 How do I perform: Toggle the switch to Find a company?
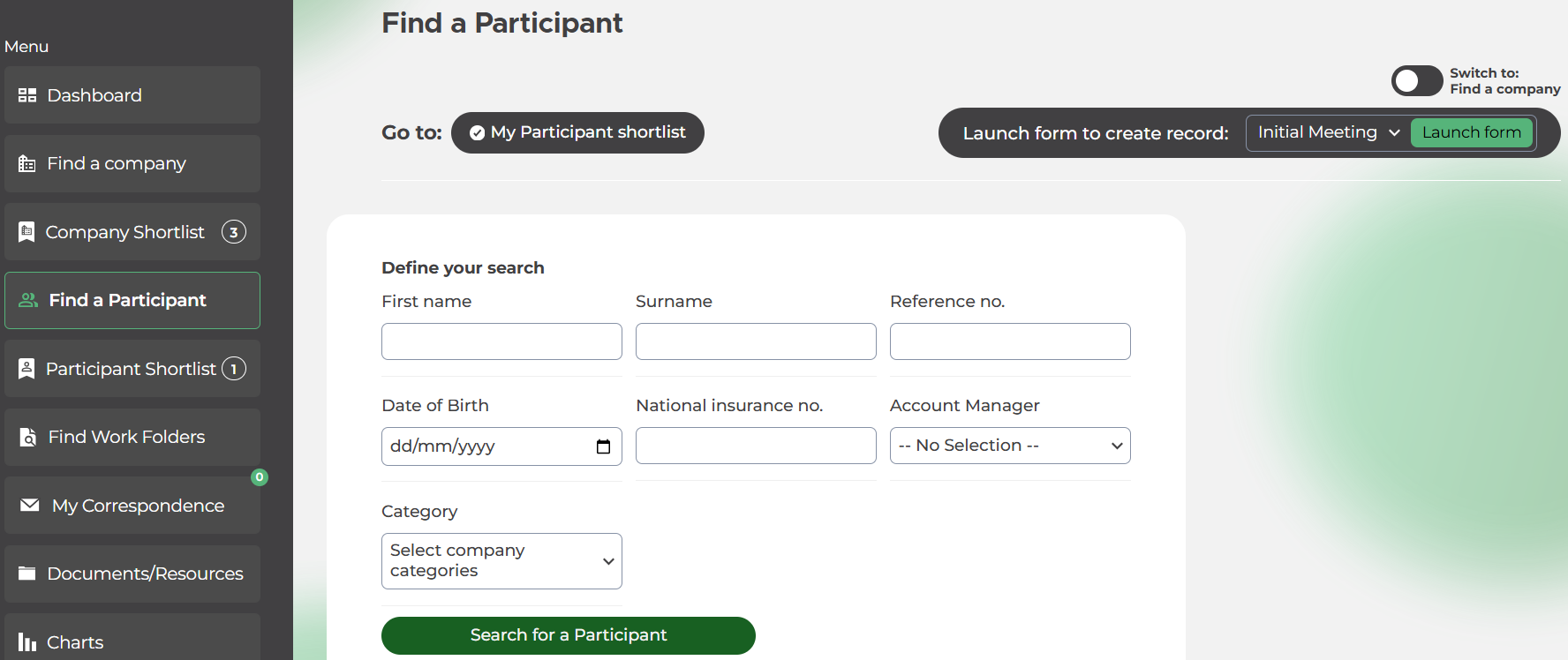(1416, 81)
